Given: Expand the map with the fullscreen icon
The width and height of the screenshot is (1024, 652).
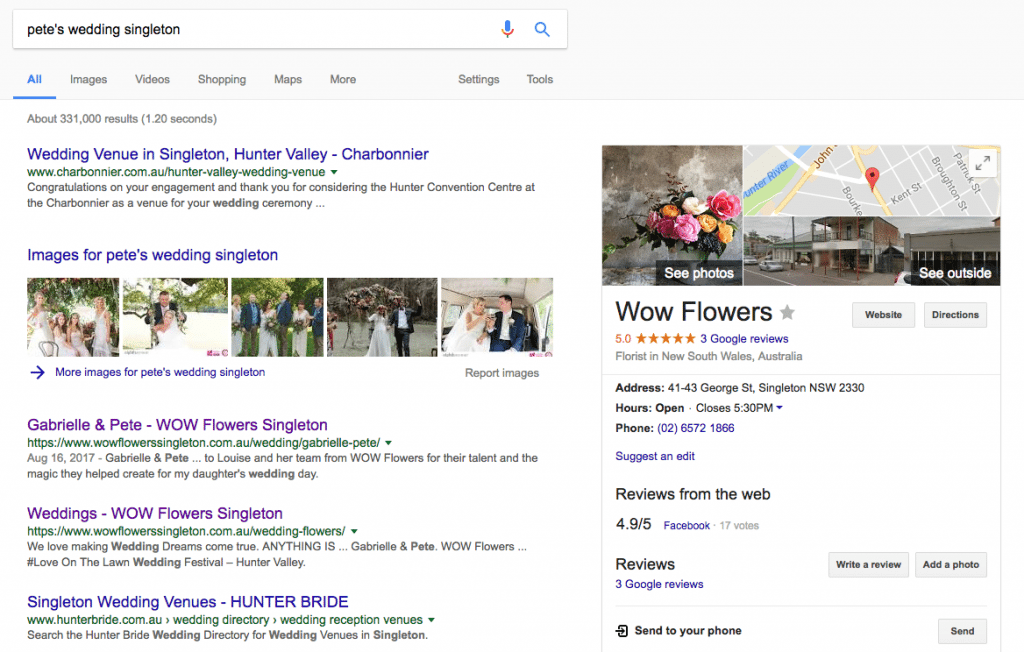Looking at the screenshot, I should click(983, 163).
